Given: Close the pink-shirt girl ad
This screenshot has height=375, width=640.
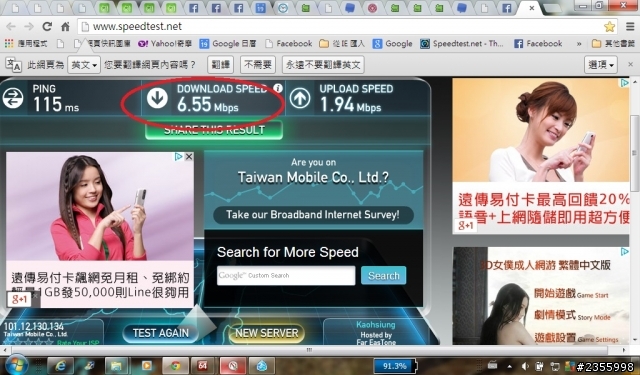Looking at the screenshot, I should (189, 157).
